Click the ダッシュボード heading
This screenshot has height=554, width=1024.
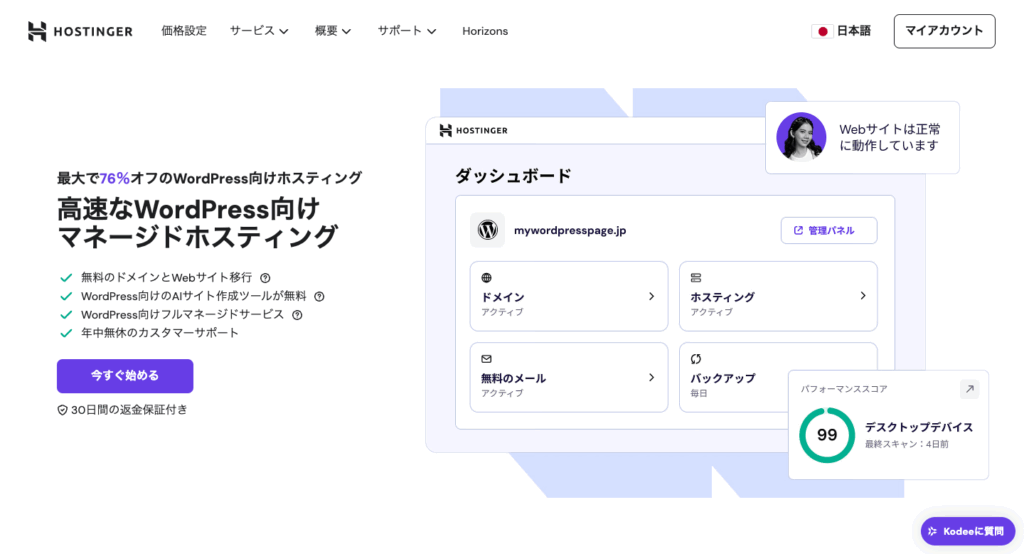513,176
